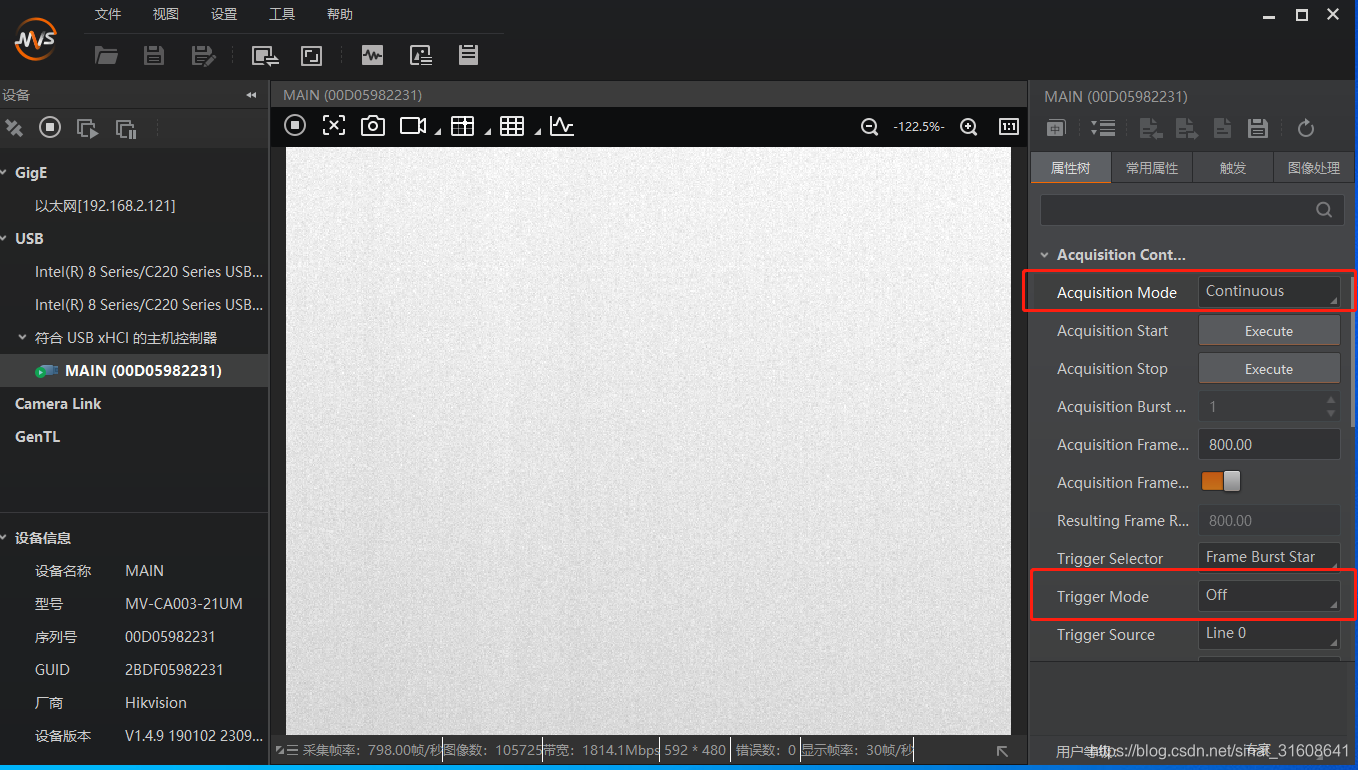The height and width of the screenshot is (770, 1358).
Task: Open the window switch tool icon
Action: (265, 56)
